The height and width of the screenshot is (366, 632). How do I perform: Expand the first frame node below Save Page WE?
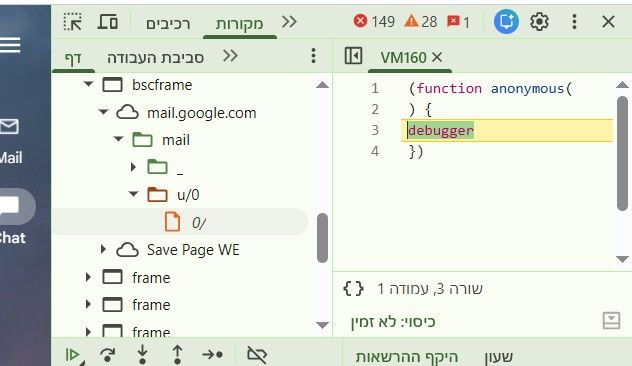[x=88, y=277]
